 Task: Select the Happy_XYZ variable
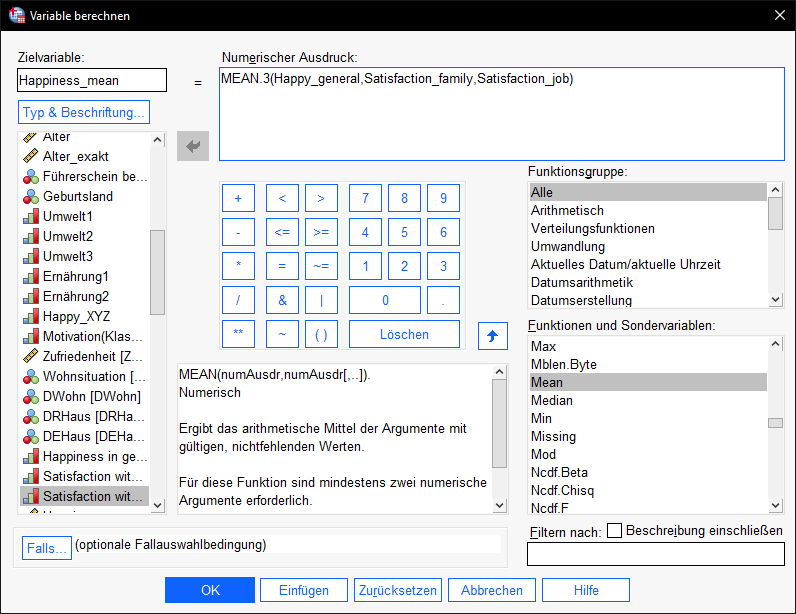tap(84, 316)
